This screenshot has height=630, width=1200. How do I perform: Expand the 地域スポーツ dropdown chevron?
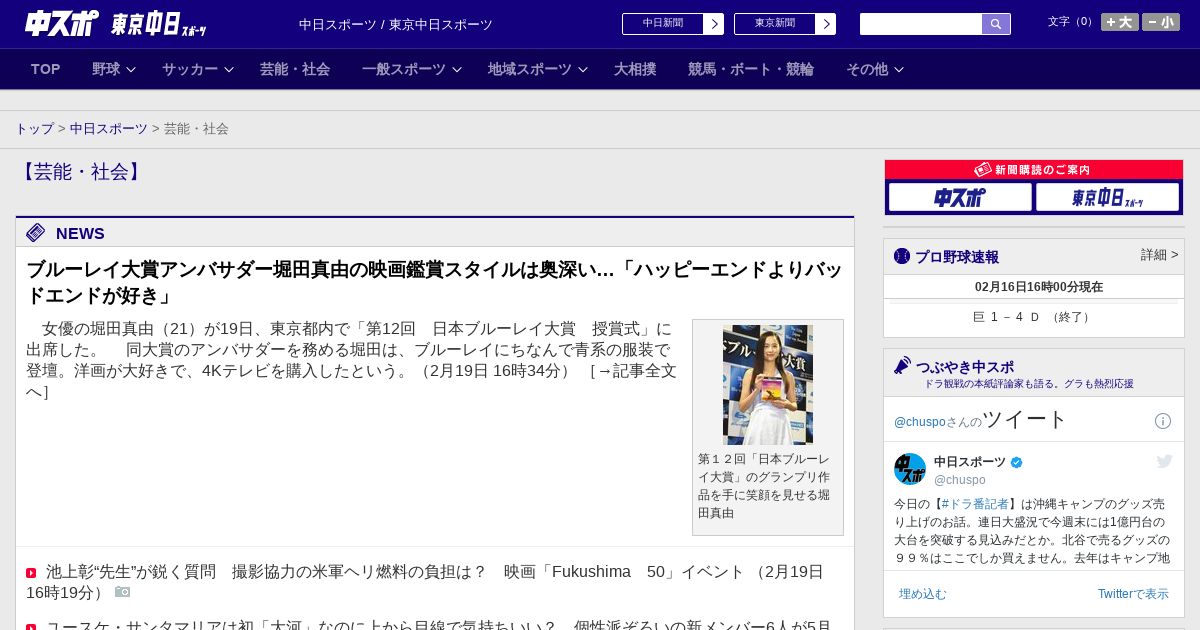click(584, 69)
